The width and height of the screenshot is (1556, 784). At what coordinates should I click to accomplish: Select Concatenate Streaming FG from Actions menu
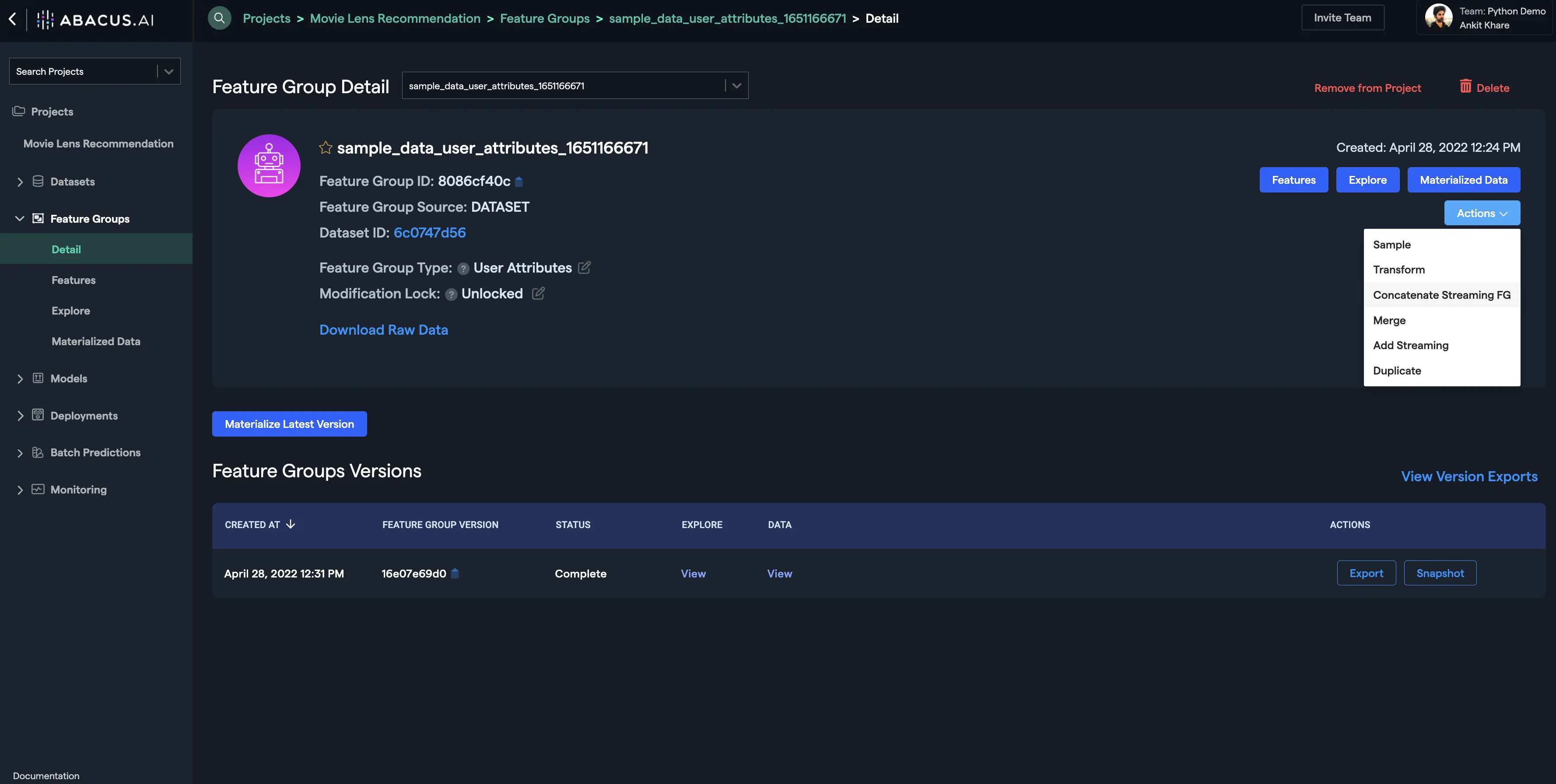tap(1441, 295)
